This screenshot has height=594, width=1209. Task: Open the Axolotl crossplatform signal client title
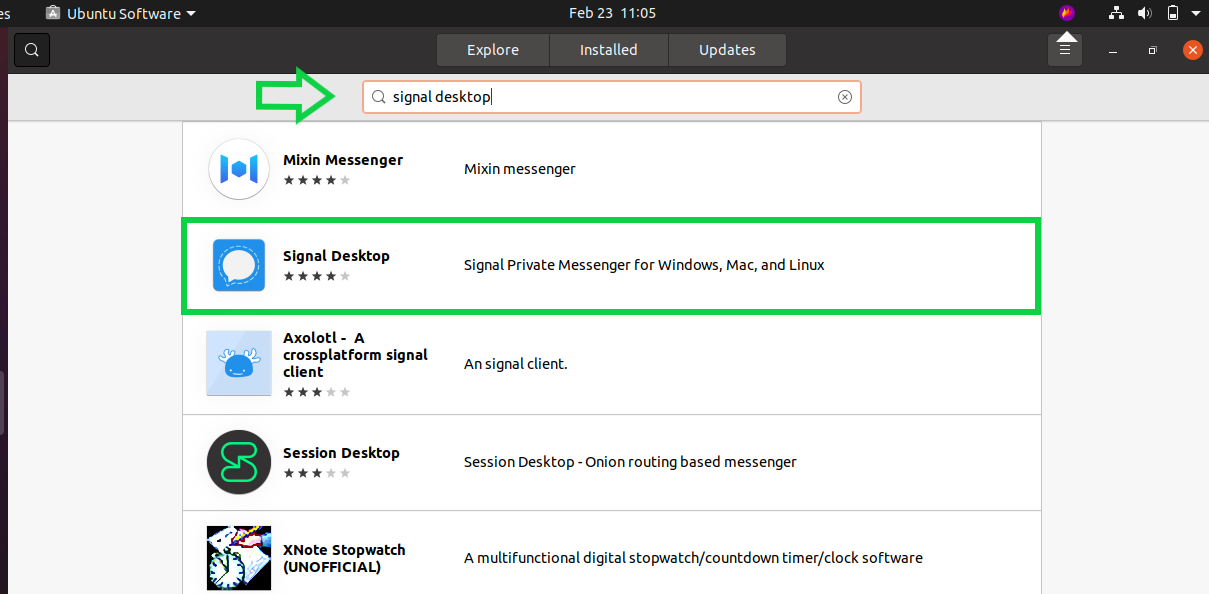[x=355, y=354]
